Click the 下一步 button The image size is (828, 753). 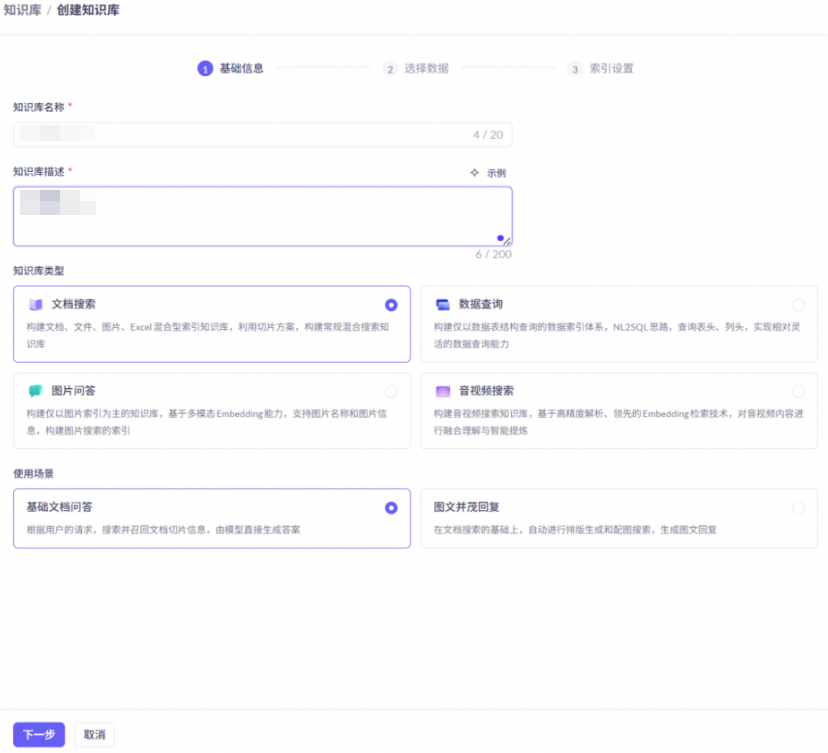pyautogui.click(x=39, y=735)
